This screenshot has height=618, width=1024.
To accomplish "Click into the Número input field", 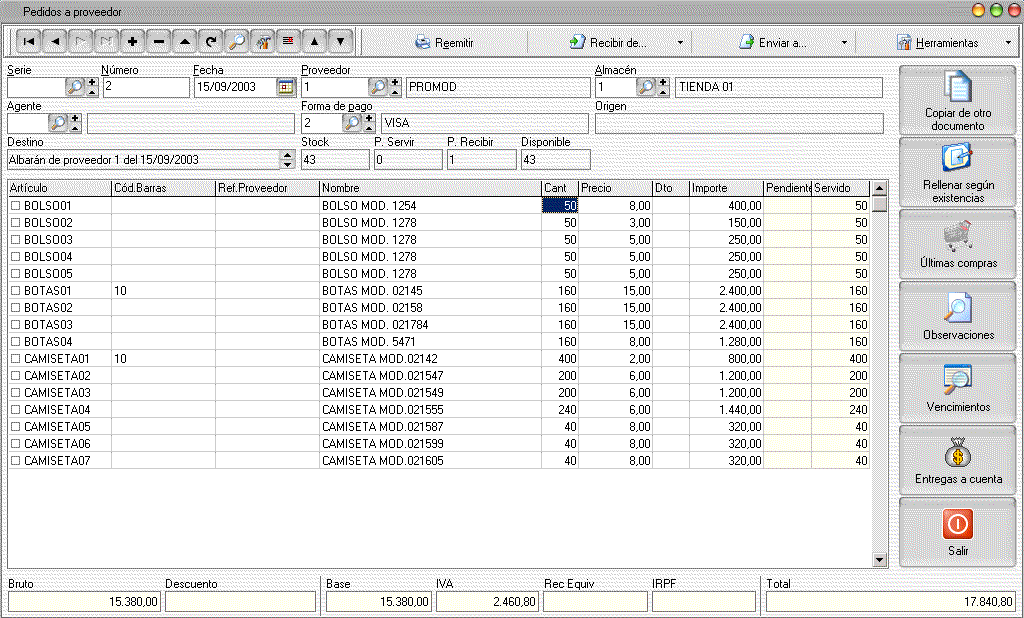I will coord(145,87).
